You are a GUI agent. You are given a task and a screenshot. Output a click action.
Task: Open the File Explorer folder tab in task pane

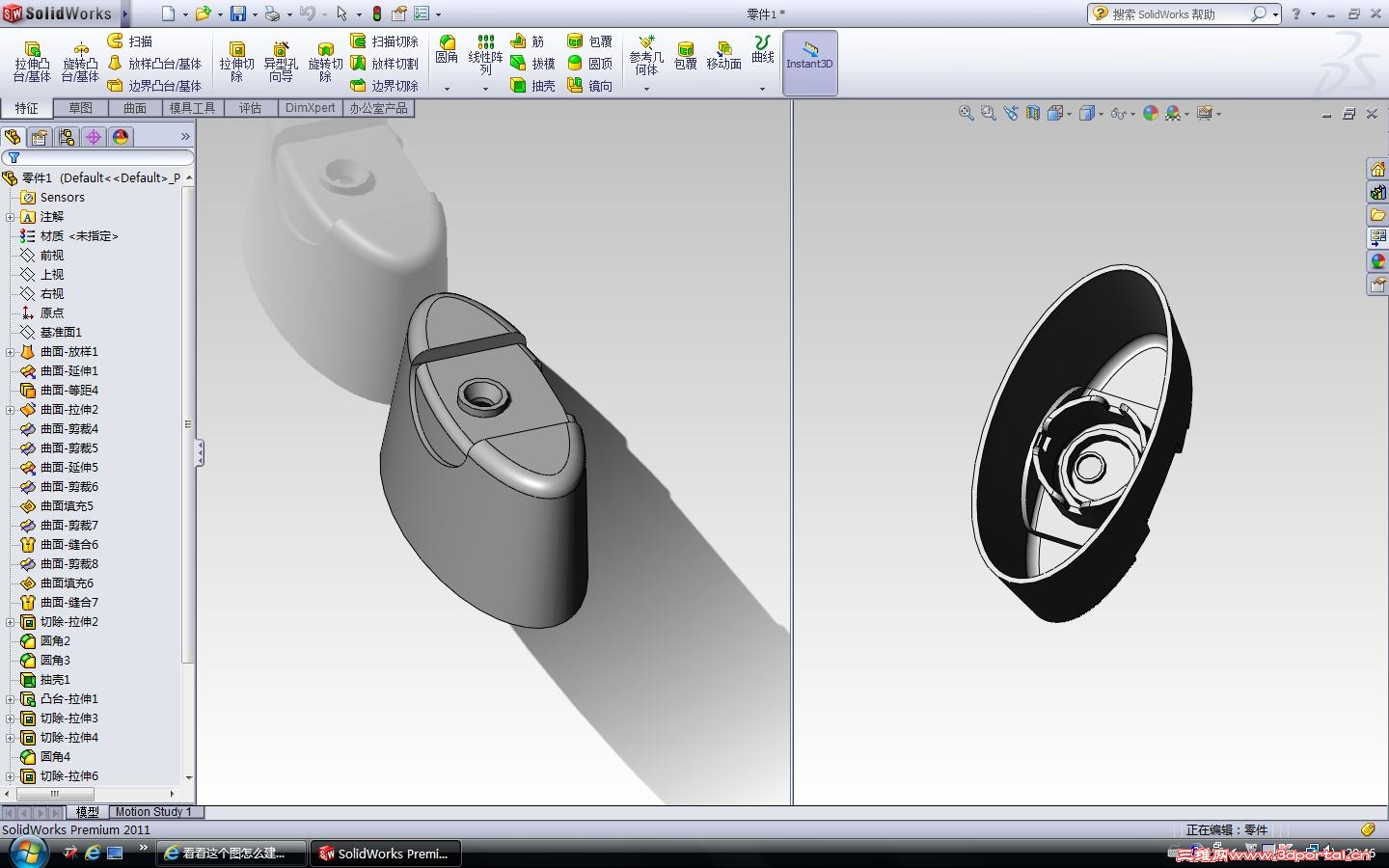click(1377, 215)
